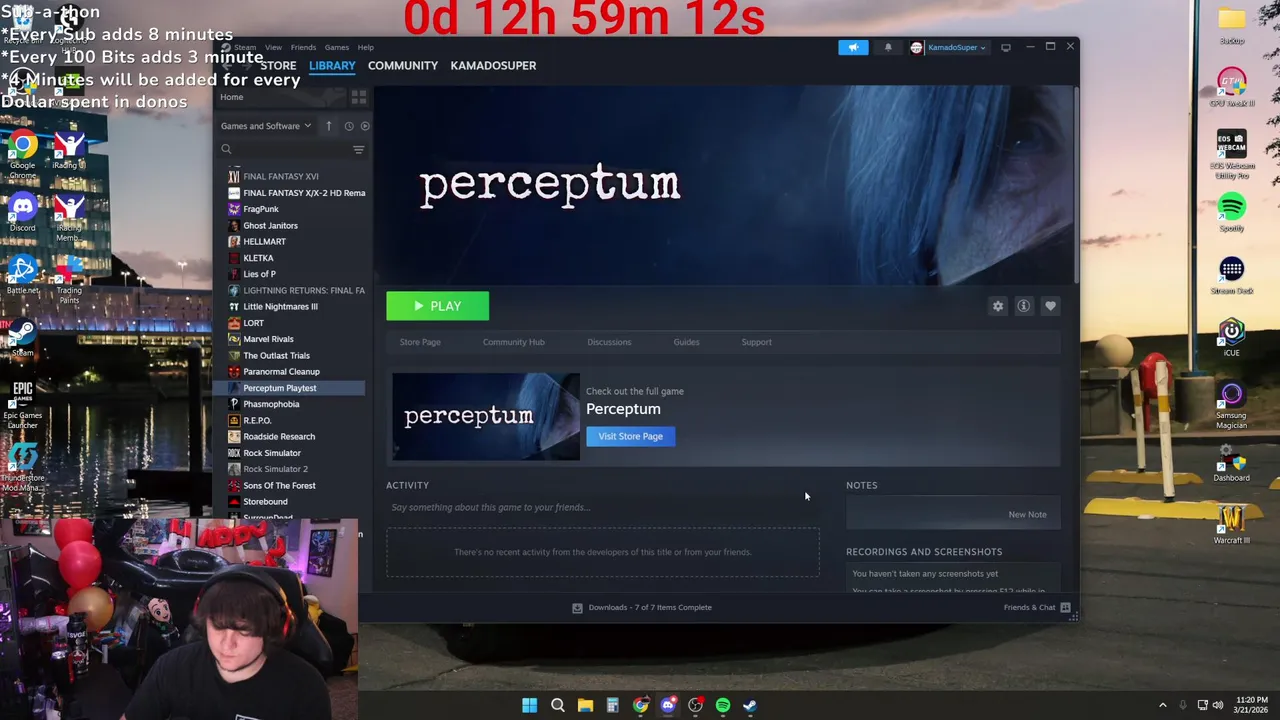The height and width of the screenshot is (720, 1280).
Task: Open the Guides link
Action: 686,342
